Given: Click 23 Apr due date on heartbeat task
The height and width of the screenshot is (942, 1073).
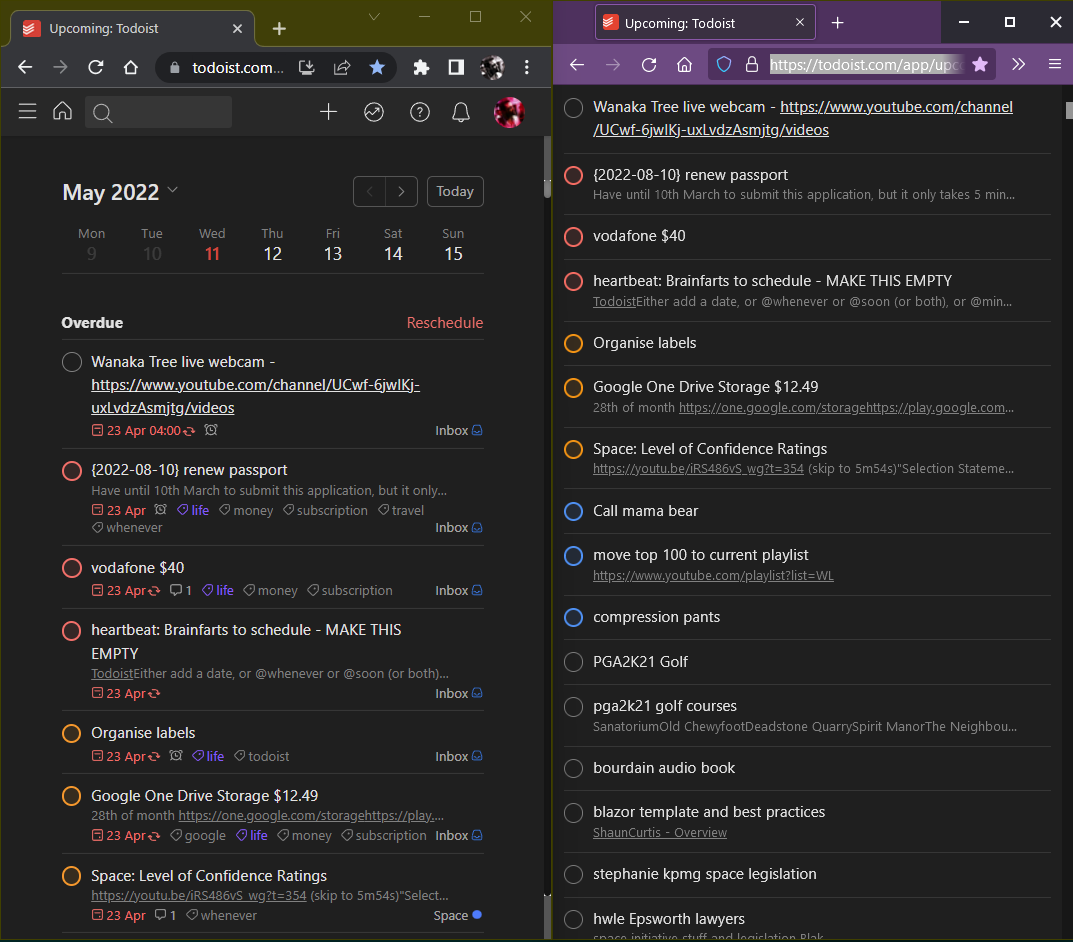Looking at the screenshot, I should (126, 694).
